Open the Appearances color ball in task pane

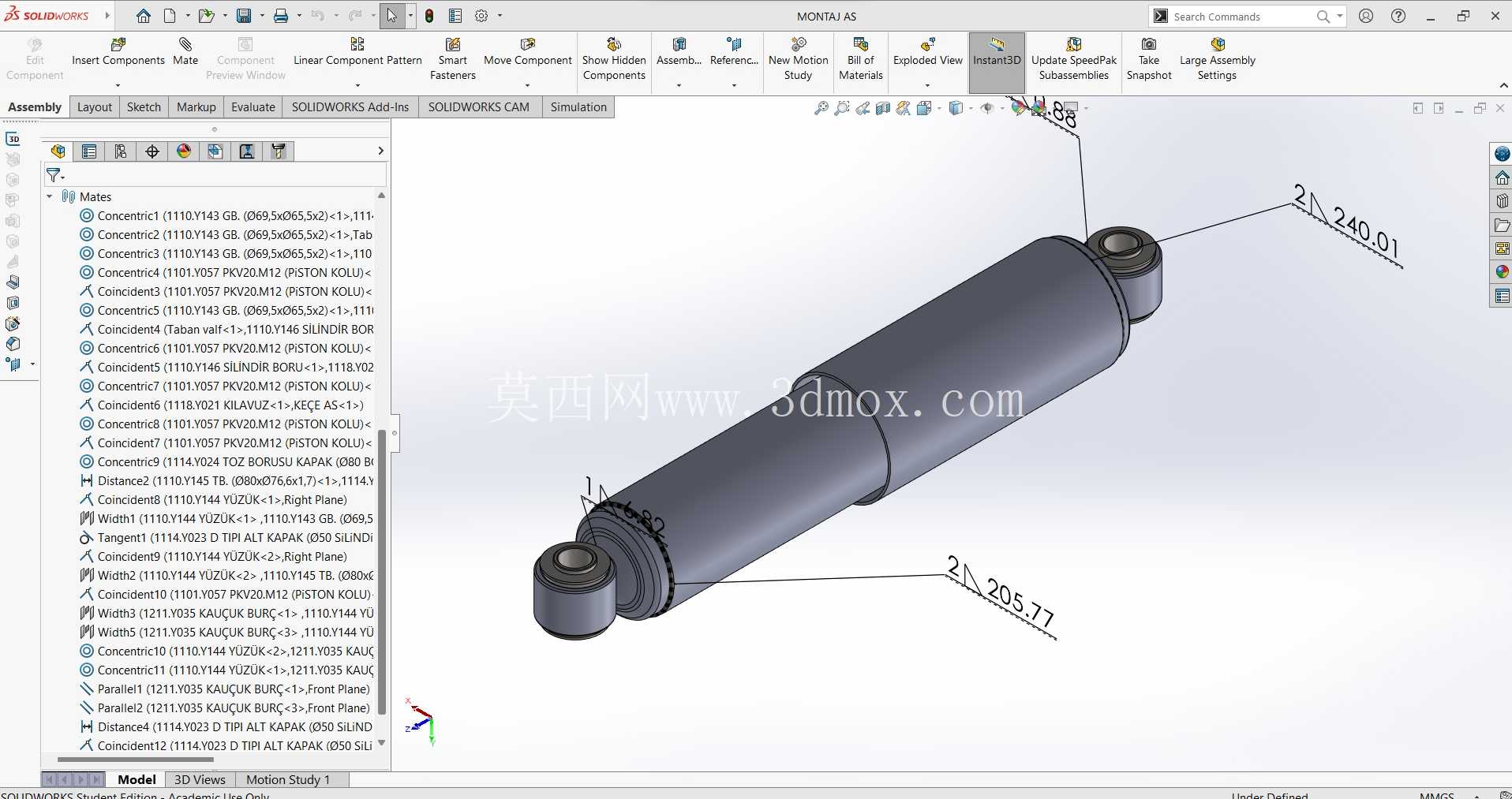click(1502, 272)
